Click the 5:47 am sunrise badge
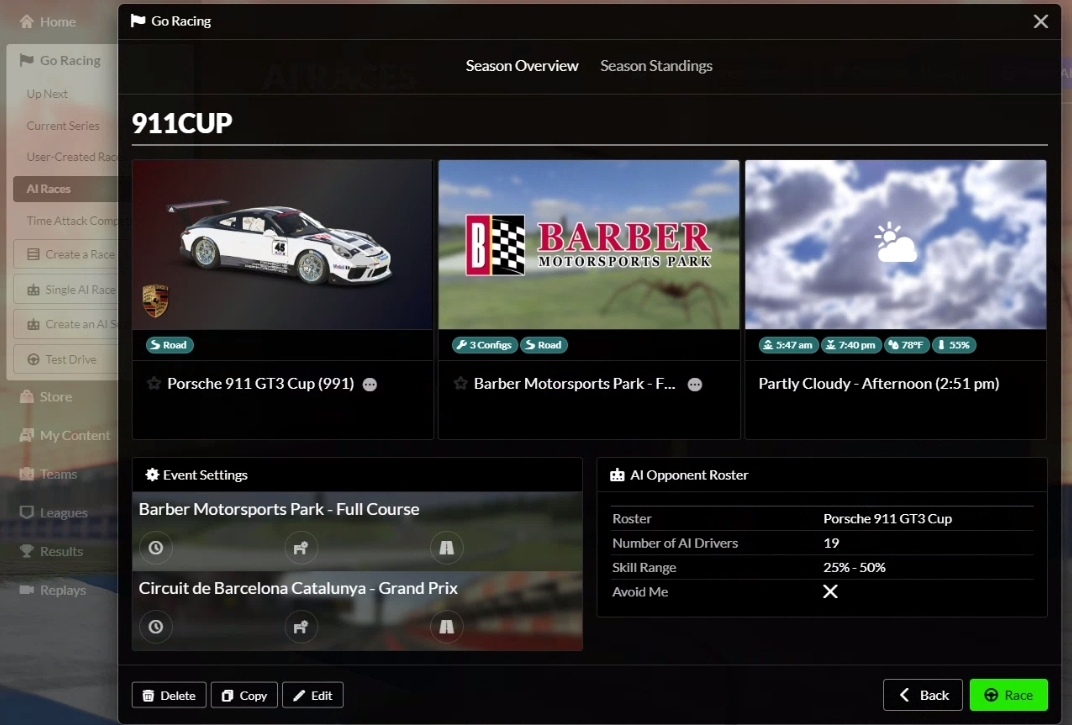The height and width of the screenshot is (725, 1072). [x=788, y=345]
